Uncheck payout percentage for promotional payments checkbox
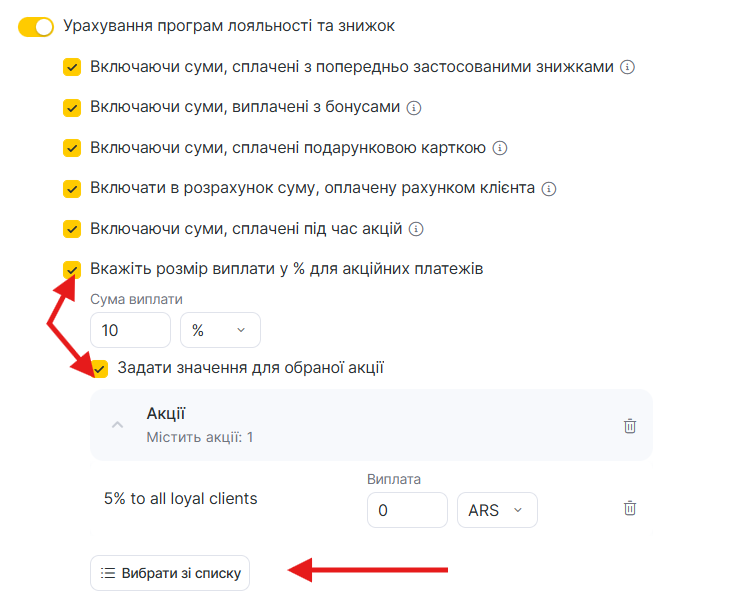732x598 pixels. click(x=72, y=269)
